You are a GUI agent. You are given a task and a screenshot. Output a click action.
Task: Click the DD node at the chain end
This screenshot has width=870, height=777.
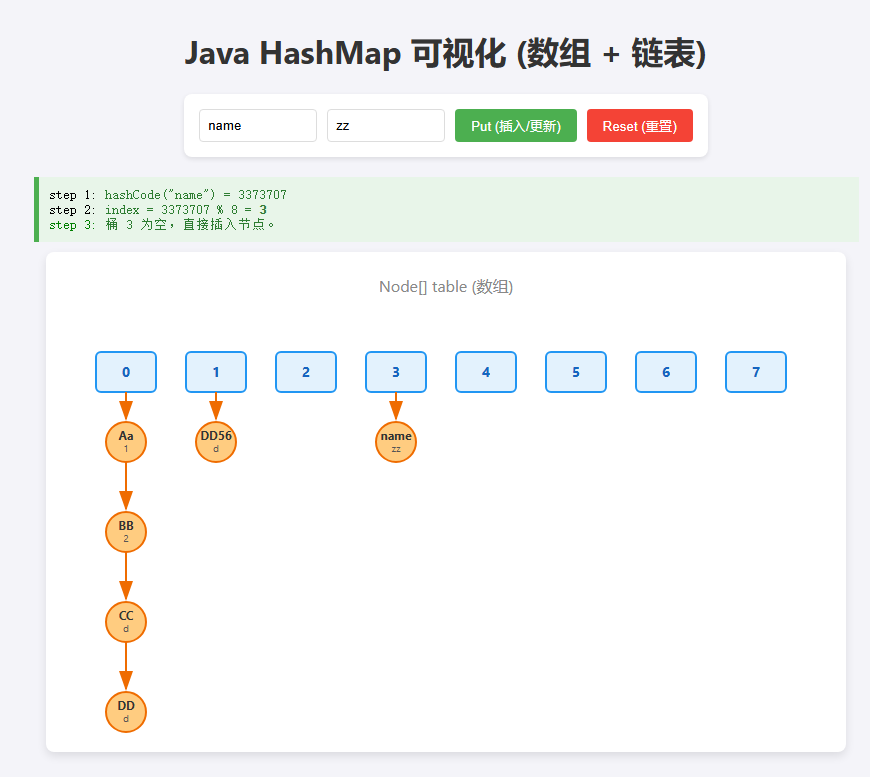click(x=126, y=712)
